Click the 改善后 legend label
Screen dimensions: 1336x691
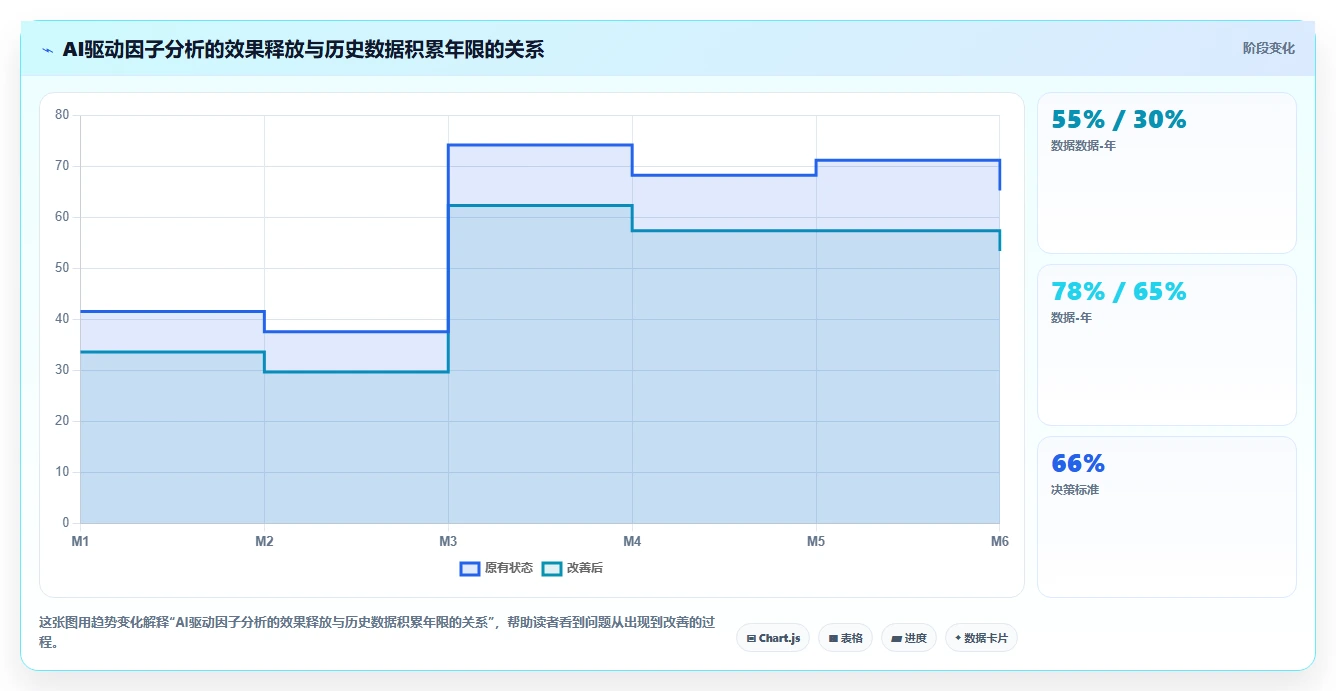pos(585,568)
